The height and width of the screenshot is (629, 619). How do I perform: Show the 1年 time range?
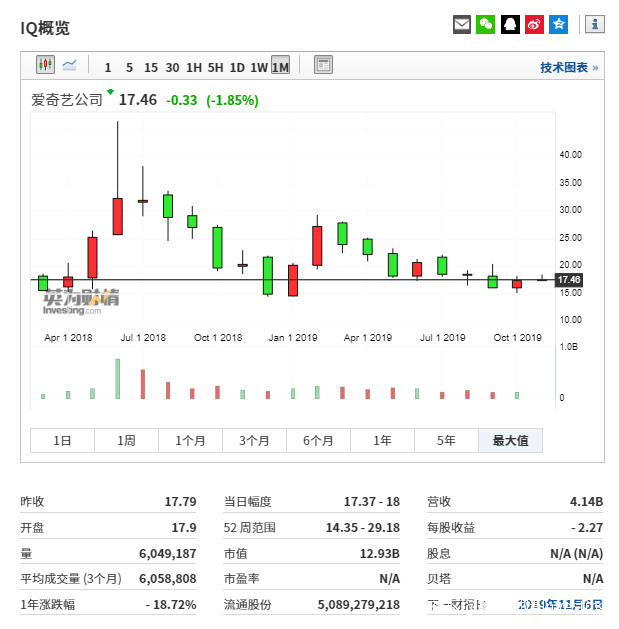pyautogui.click(x=382, y=440)
